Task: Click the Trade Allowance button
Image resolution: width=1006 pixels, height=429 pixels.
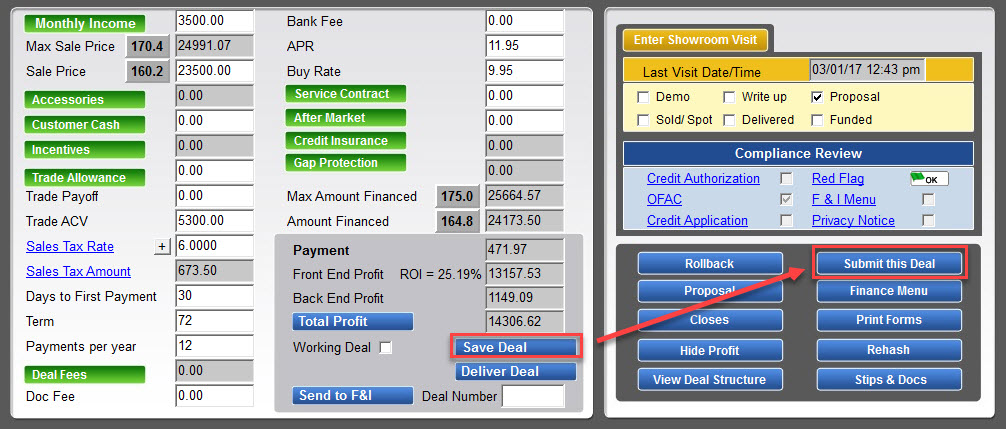Action: click(85, 177)
